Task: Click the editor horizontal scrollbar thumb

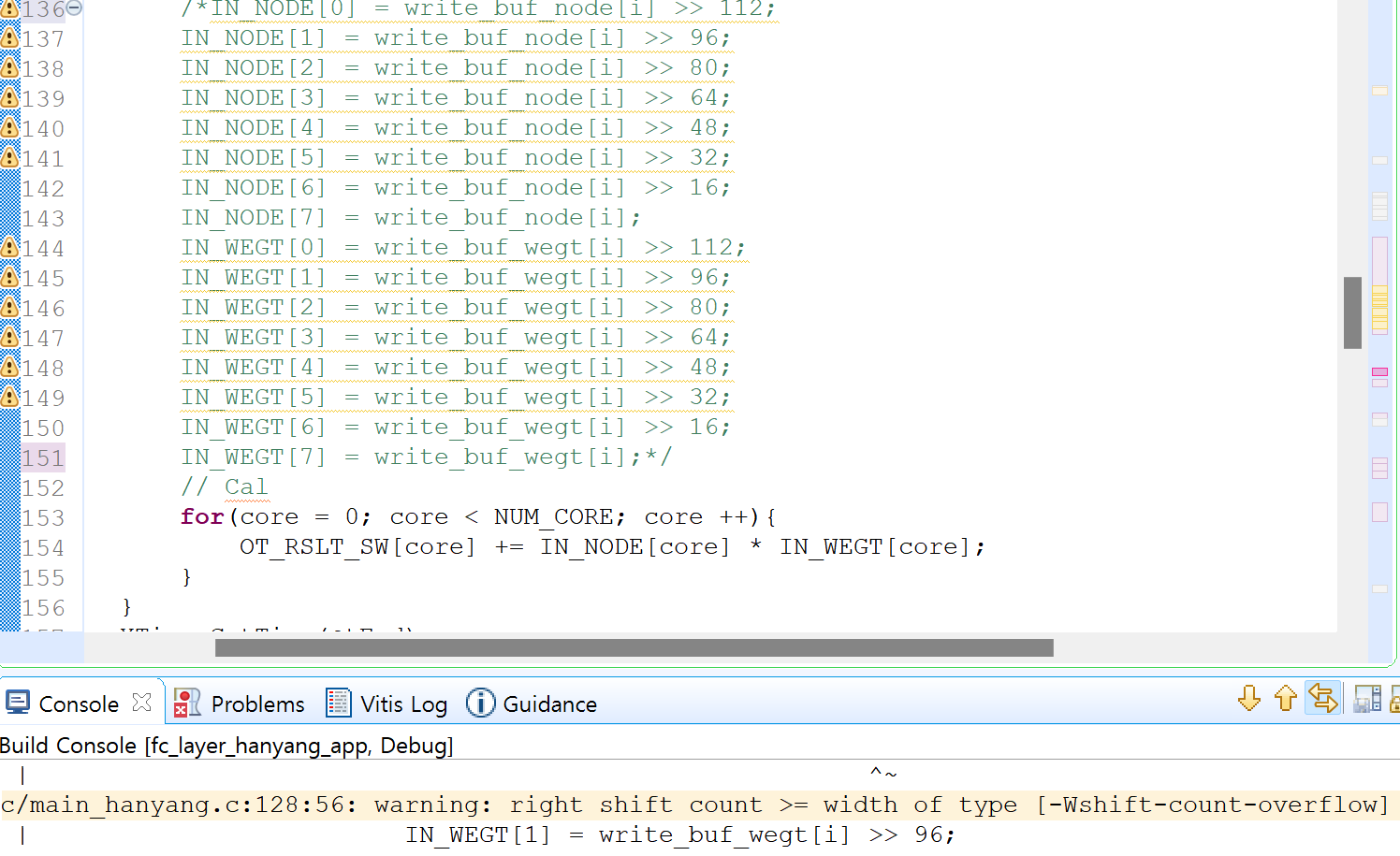Action: coord(634,647)
